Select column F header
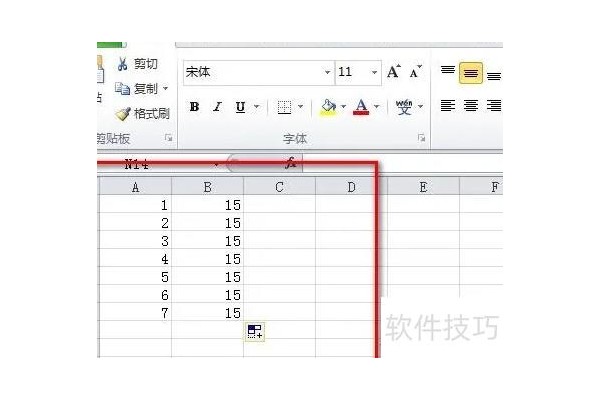The image size is (600, 400). click(x=481, y=187)
